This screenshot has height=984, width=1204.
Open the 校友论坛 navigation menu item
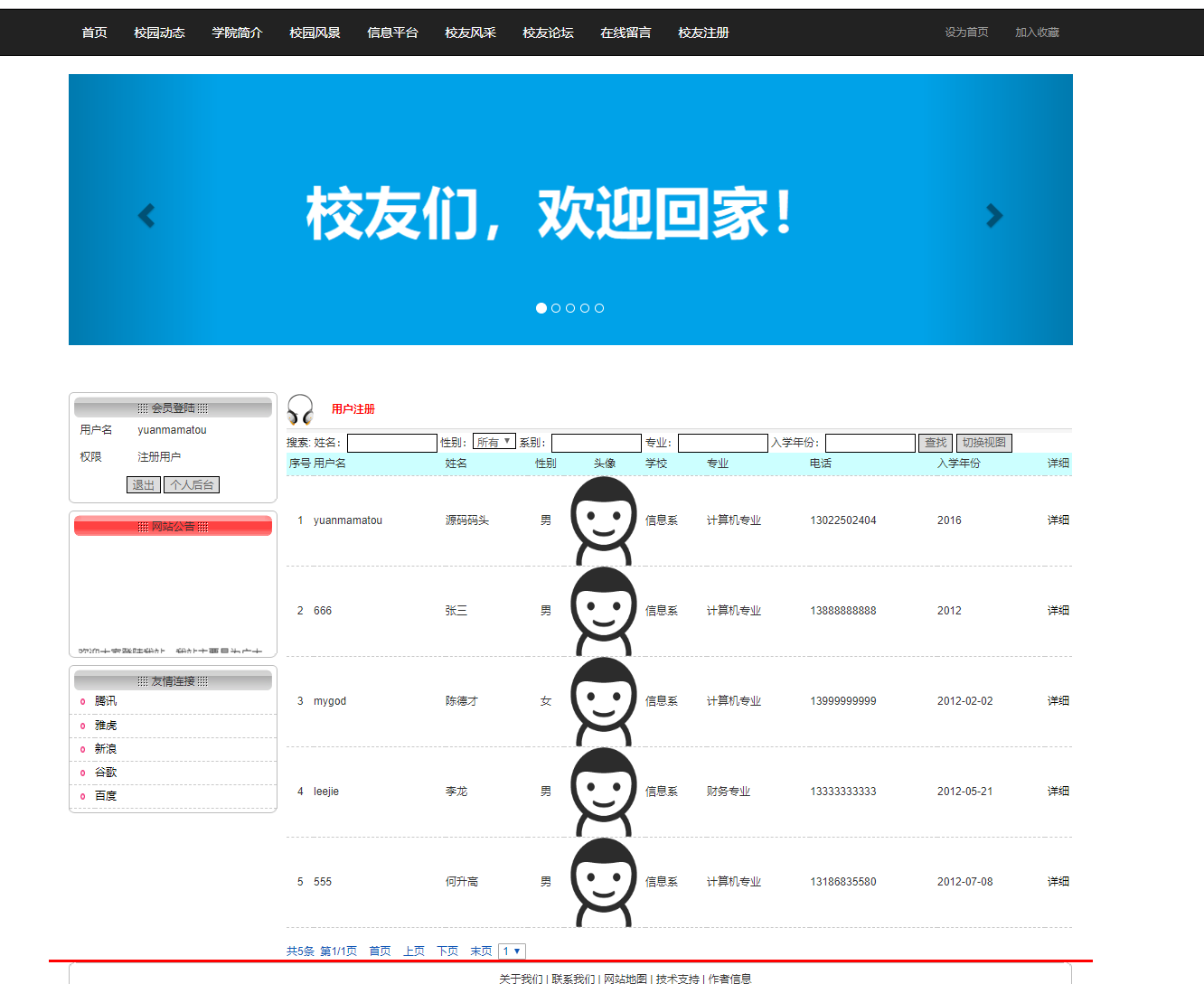tap(548, 33)
